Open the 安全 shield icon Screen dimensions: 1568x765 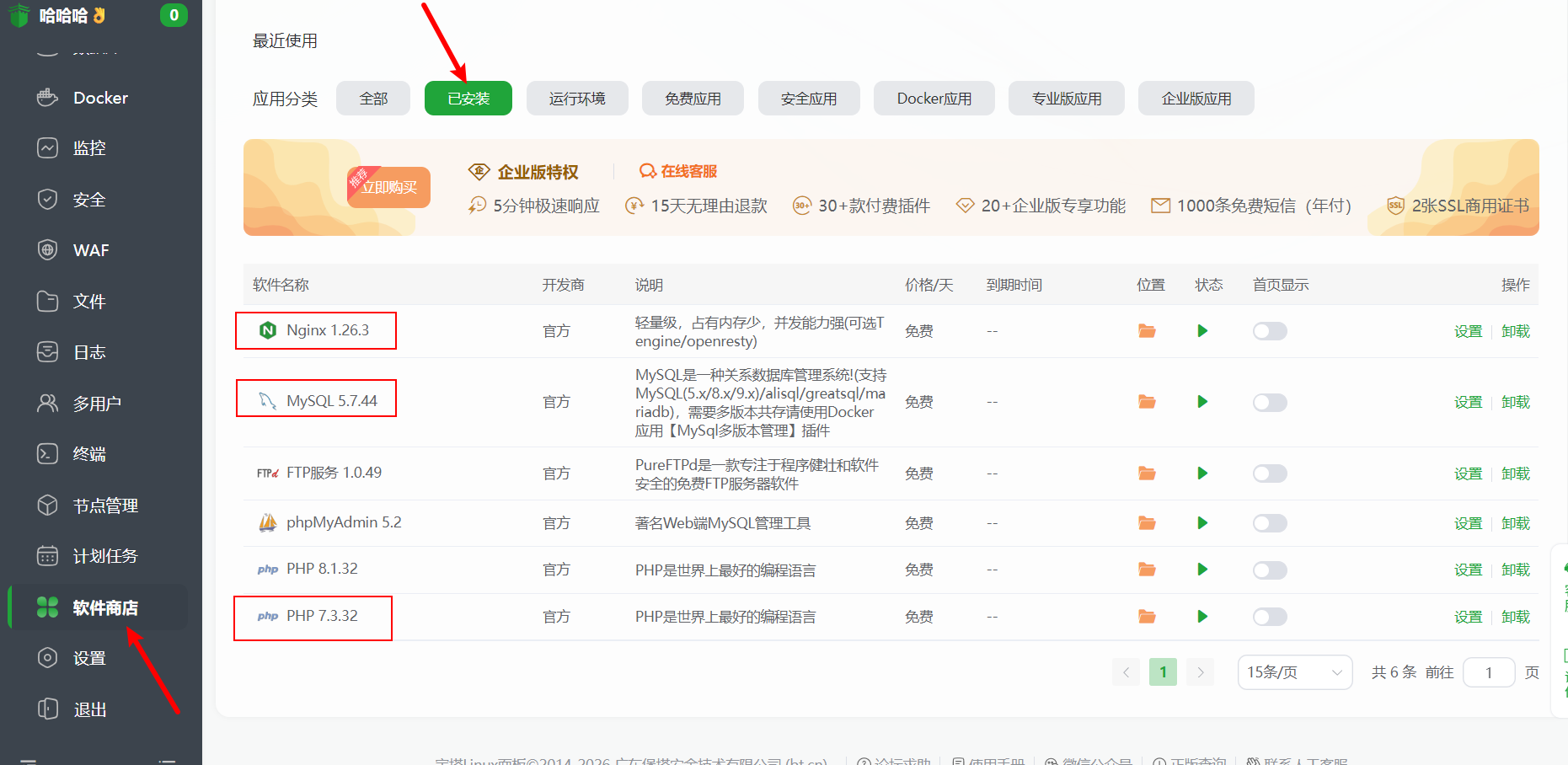point(47,200)
